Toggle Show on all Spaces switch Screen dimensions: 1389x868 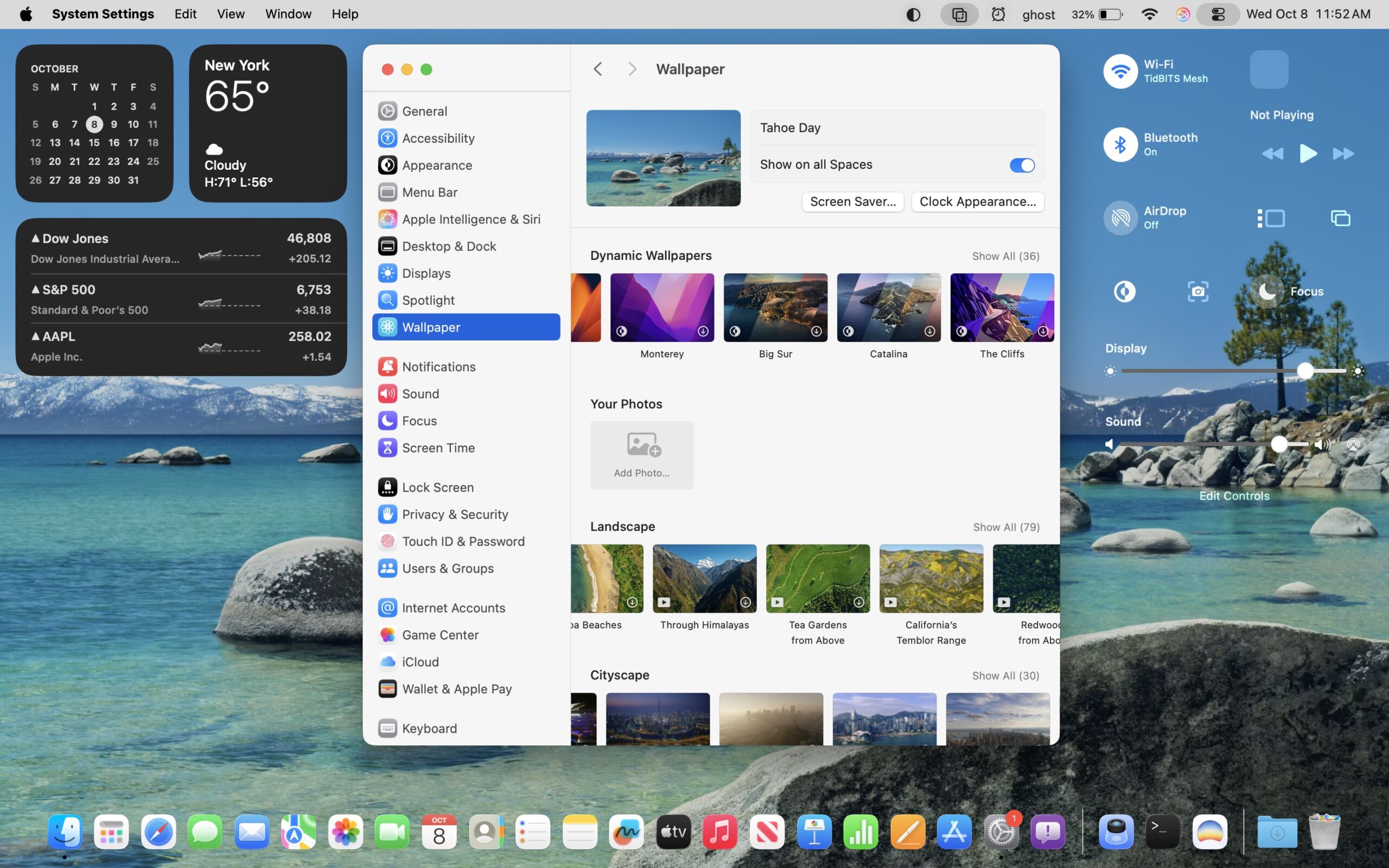(1022, 165)
